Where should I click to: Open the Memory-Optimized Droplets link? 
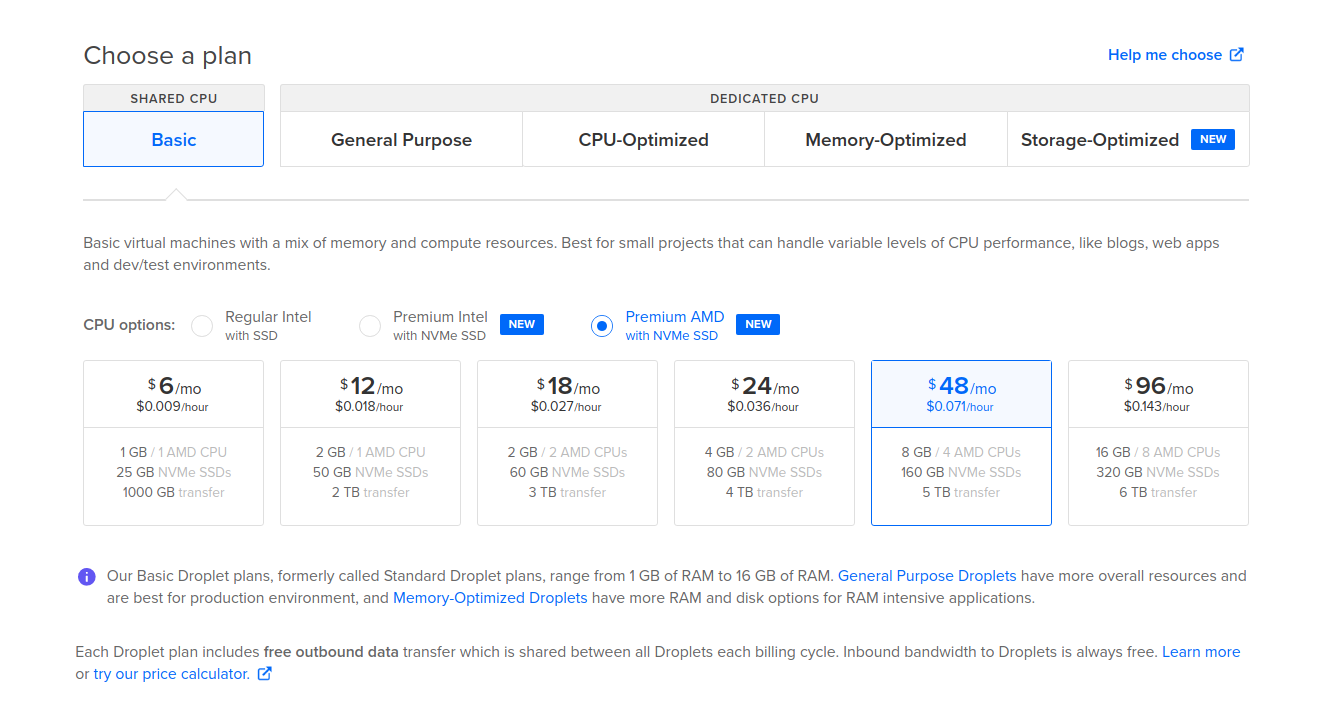pos(490,598)
